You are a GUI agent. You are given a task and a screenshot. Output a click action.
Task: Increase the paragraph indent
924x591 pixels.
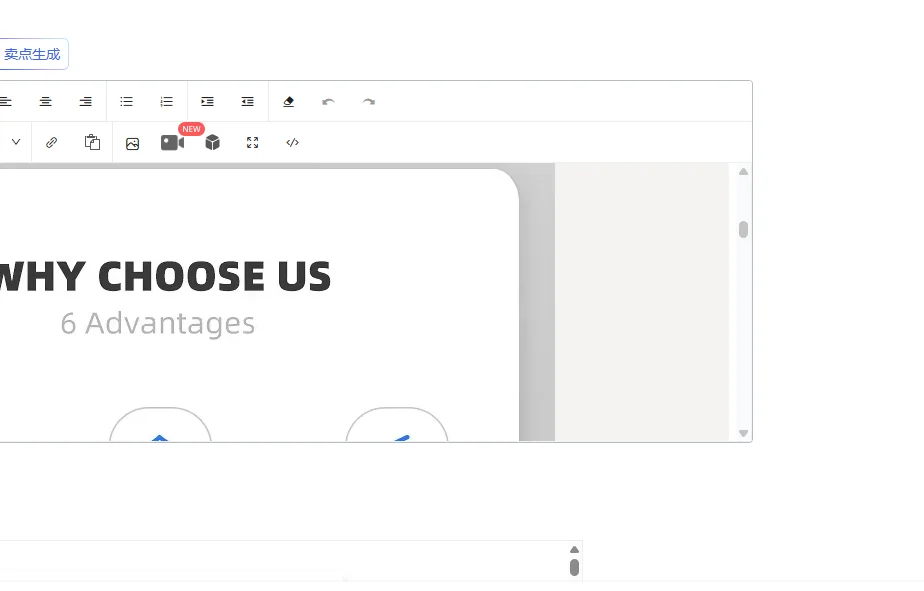point(207,102)
